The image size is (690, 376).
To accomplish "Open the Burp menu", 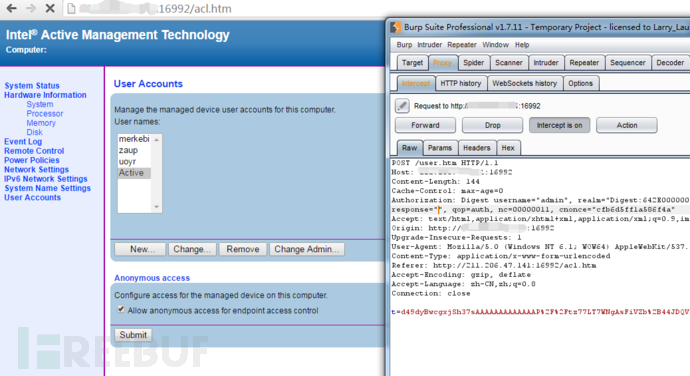I will 404,45.
